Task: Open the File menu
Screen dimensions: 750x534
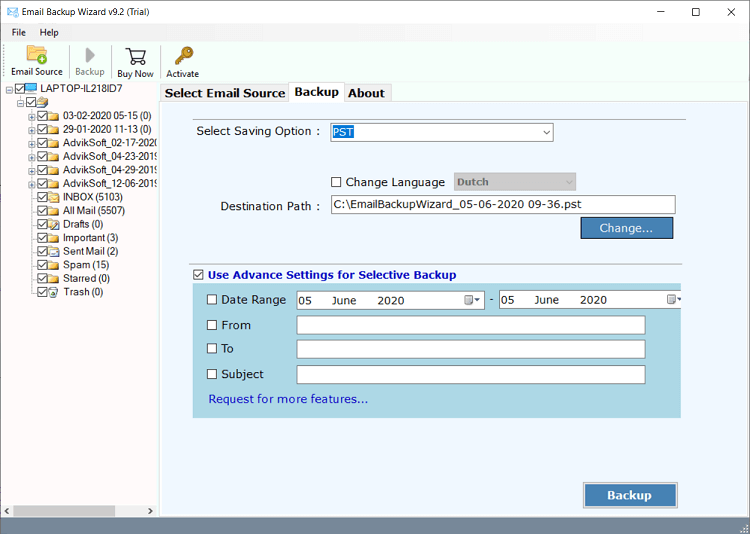Action: point(19,33)
